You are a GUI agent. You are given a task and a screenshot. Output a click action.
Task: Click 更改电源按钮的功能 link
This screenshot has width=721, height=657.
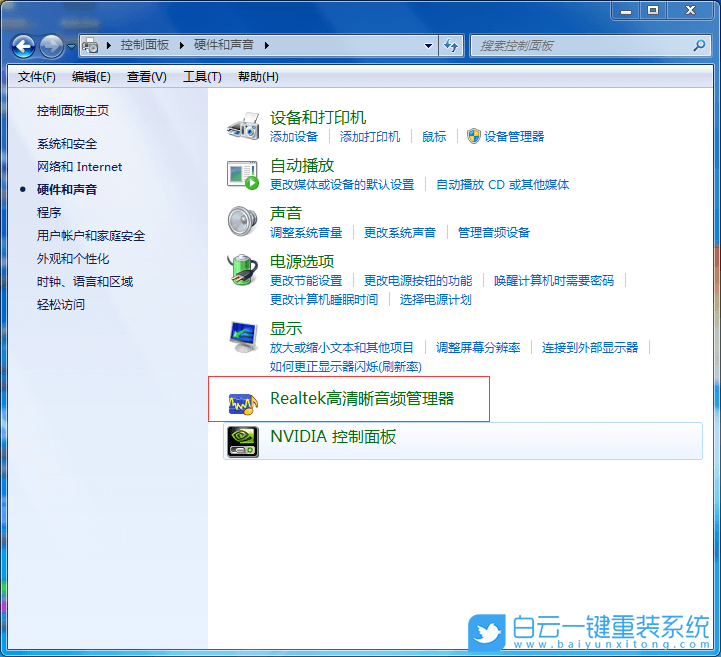coord(418,280)
